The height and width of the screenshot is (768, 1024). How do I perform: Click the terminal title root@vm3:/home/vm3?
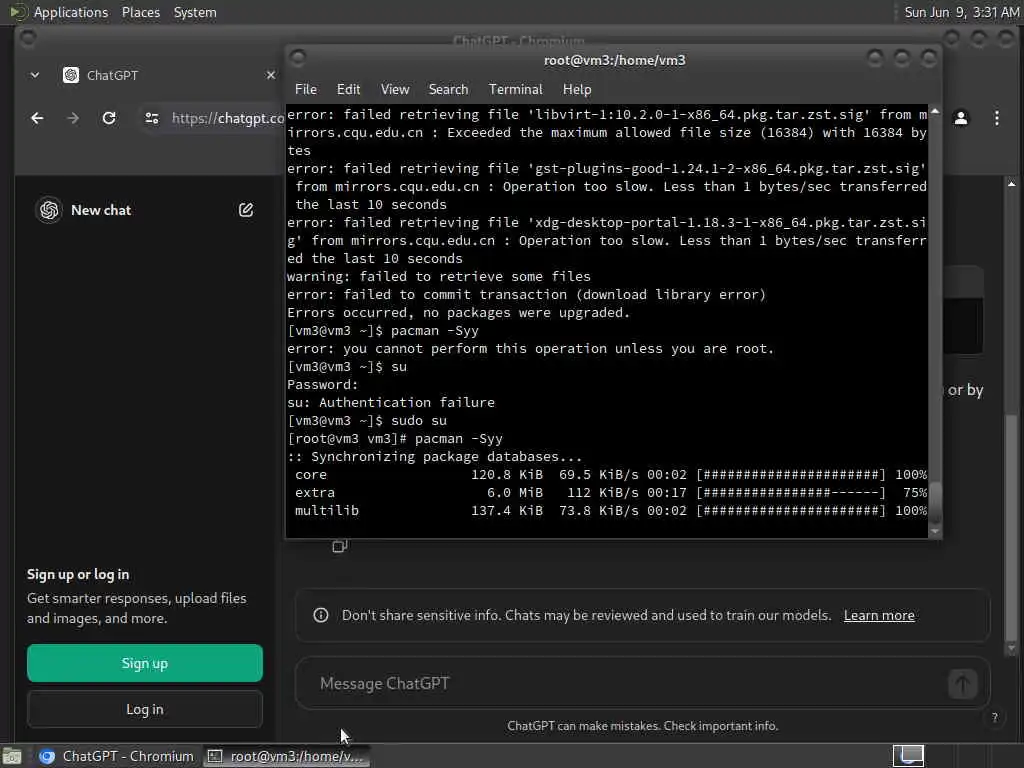pyautogui.click(x=615, y=60)
